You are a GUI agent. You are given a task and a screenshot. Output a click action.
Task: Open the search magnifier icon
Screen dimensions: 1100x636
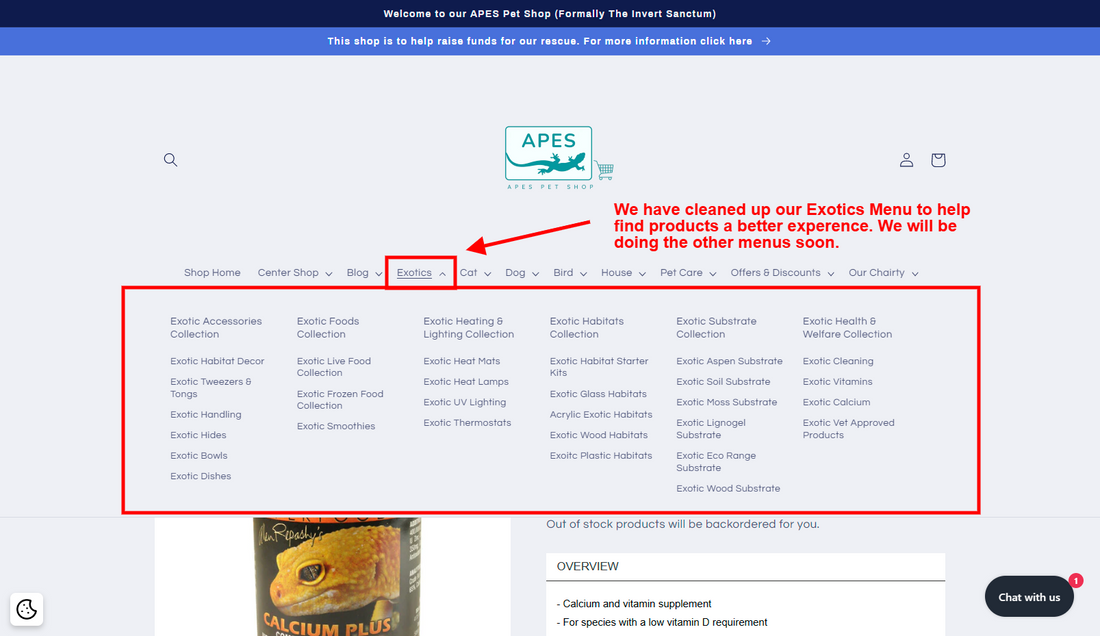point(170,160)
